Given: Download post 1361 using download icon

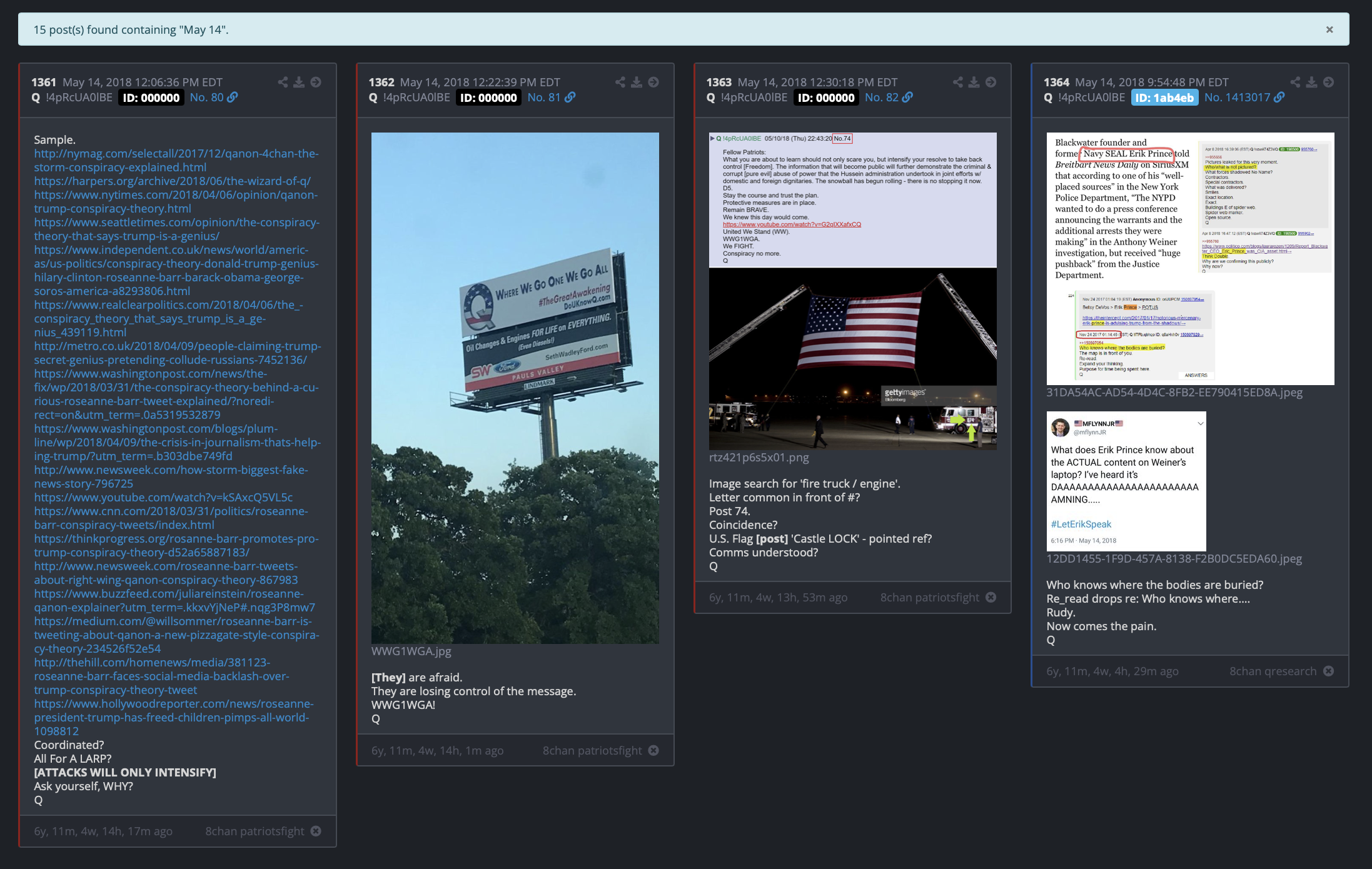Looking at the screenshot, I should pos(299,82).
